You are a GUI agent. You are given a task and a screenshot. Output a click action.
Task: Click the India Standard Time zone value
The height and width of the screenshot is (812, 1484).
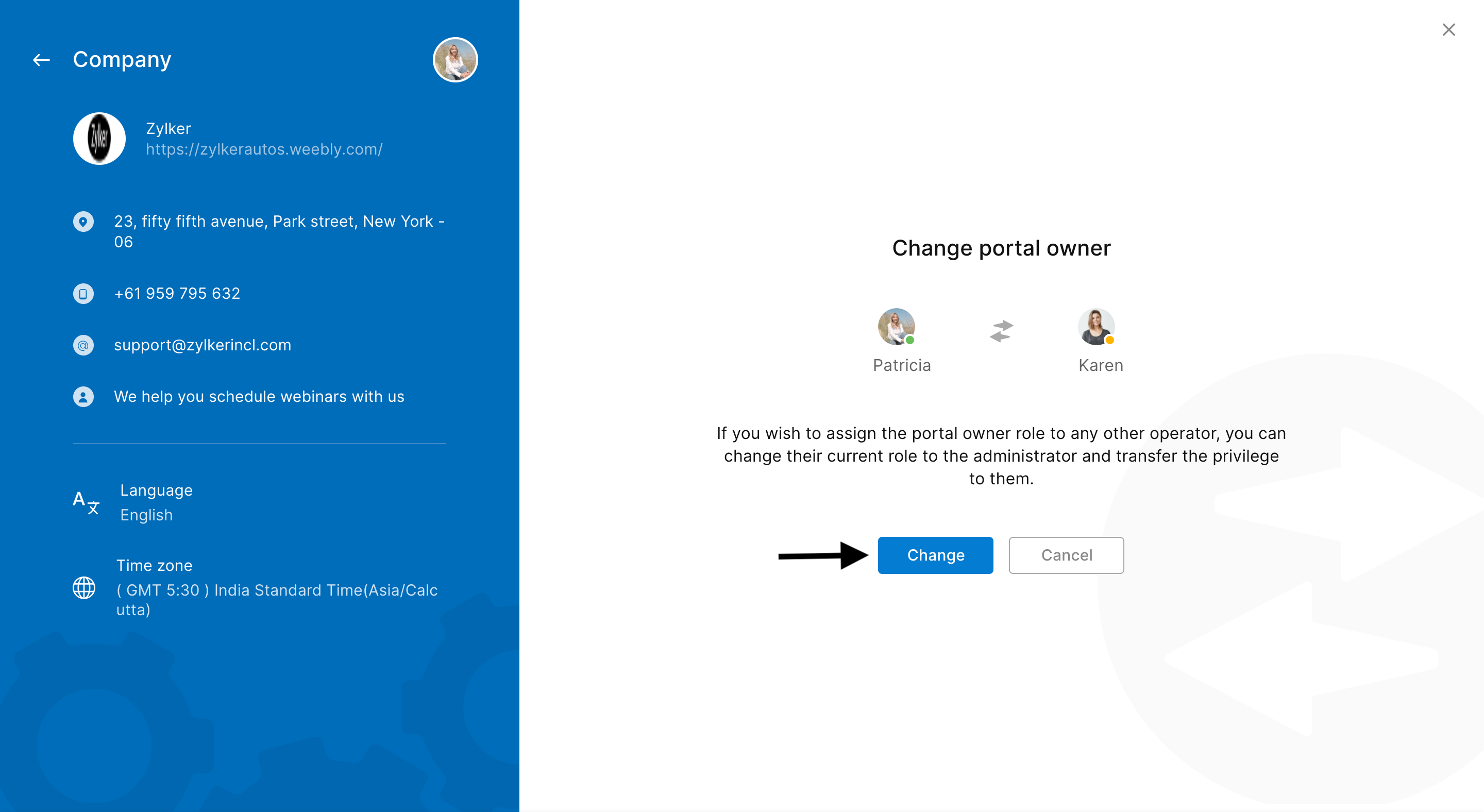click(277, 599)
